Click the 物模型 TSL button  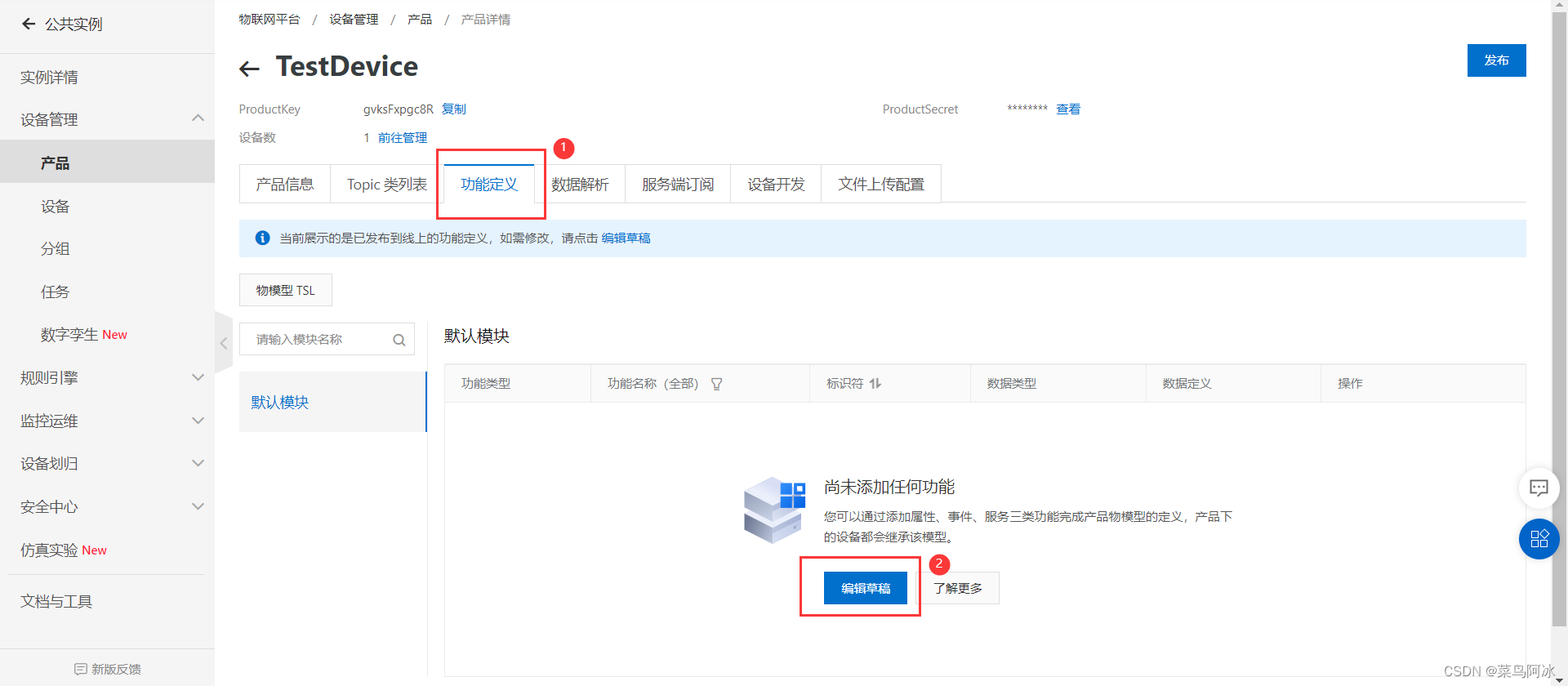[x=285, y=290]
